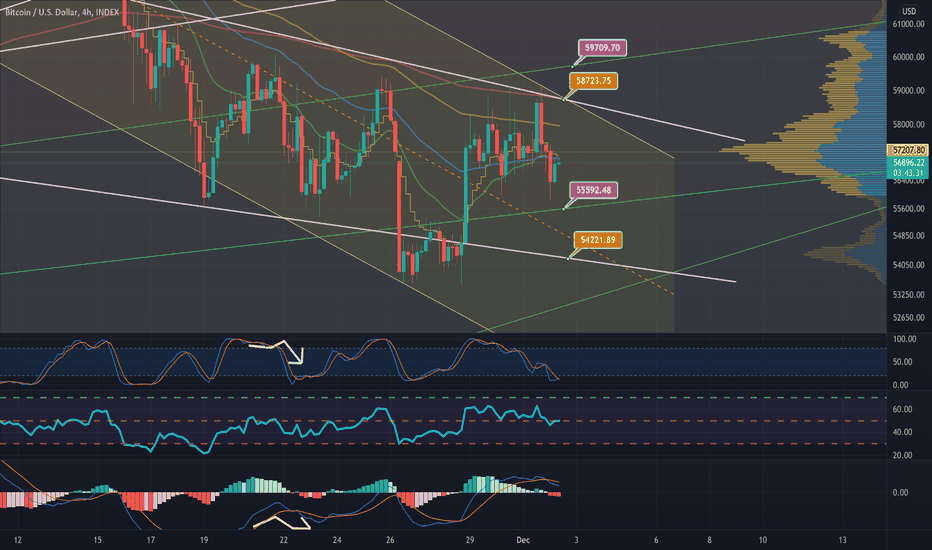This screenshot has width=932, height=550.
Task: Click the date 29 on time axis
Action: pyautogui.click(x=470, y=540)
